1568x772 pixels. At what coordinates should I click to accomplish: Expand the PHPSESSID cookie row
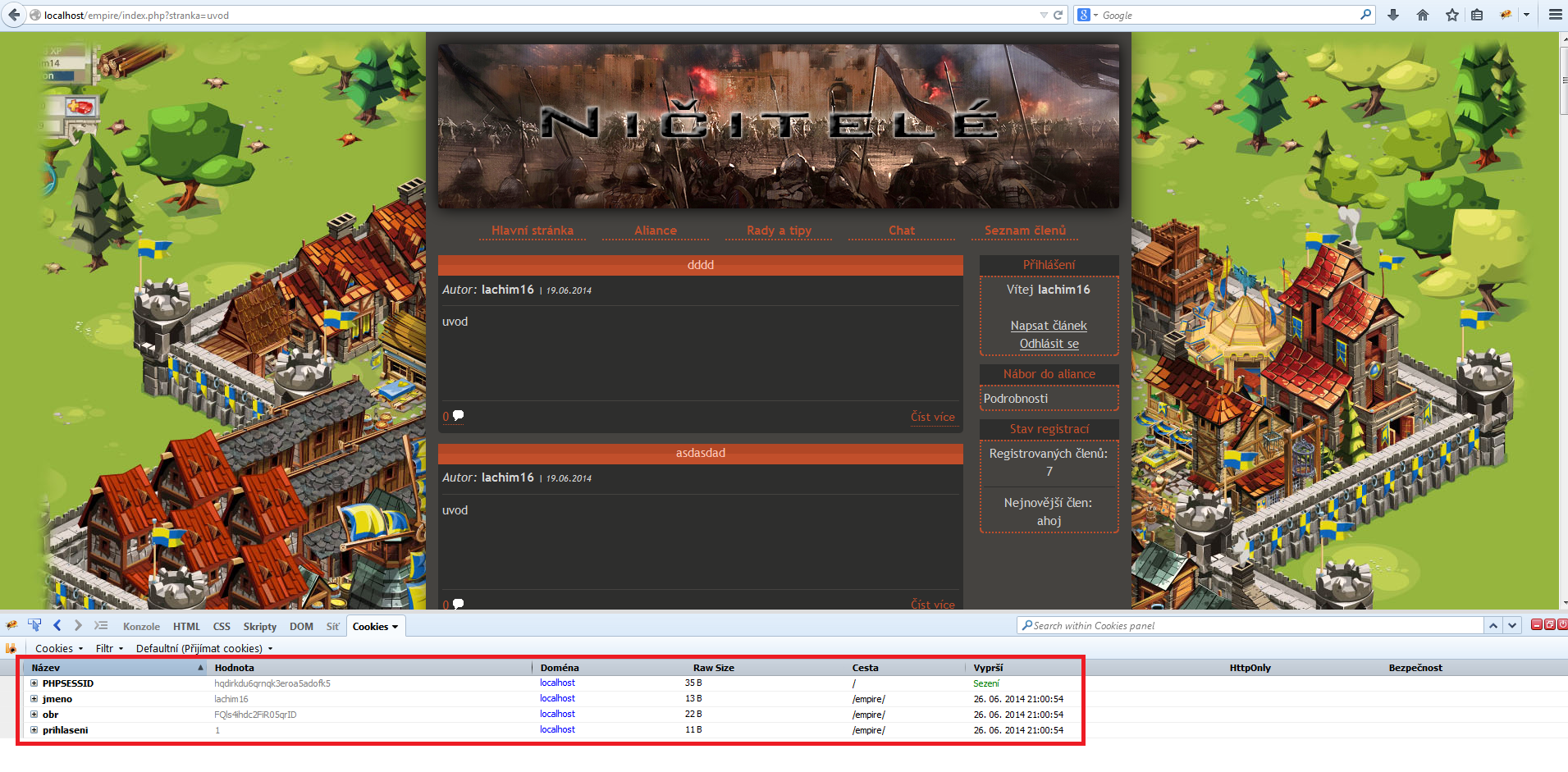[34, 683]
